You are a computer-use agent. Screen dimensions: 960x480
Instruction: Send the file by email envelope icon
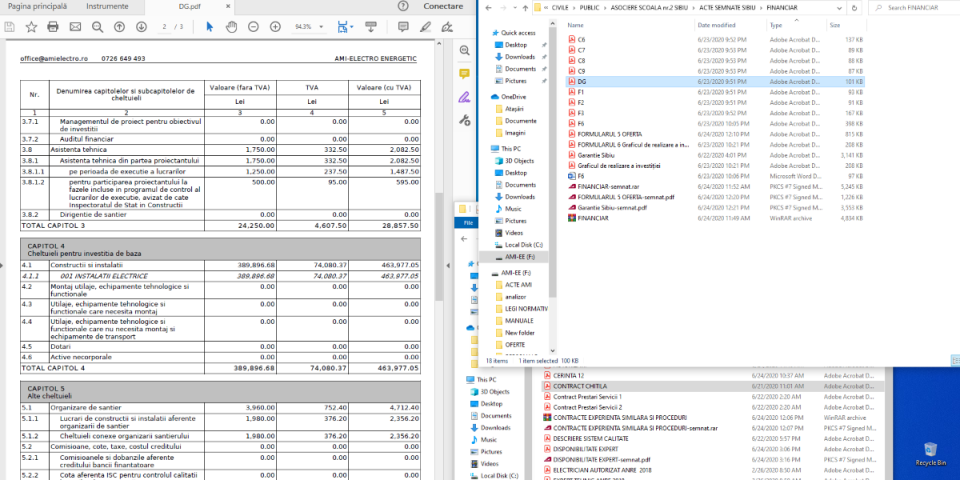tap(75, 27)
